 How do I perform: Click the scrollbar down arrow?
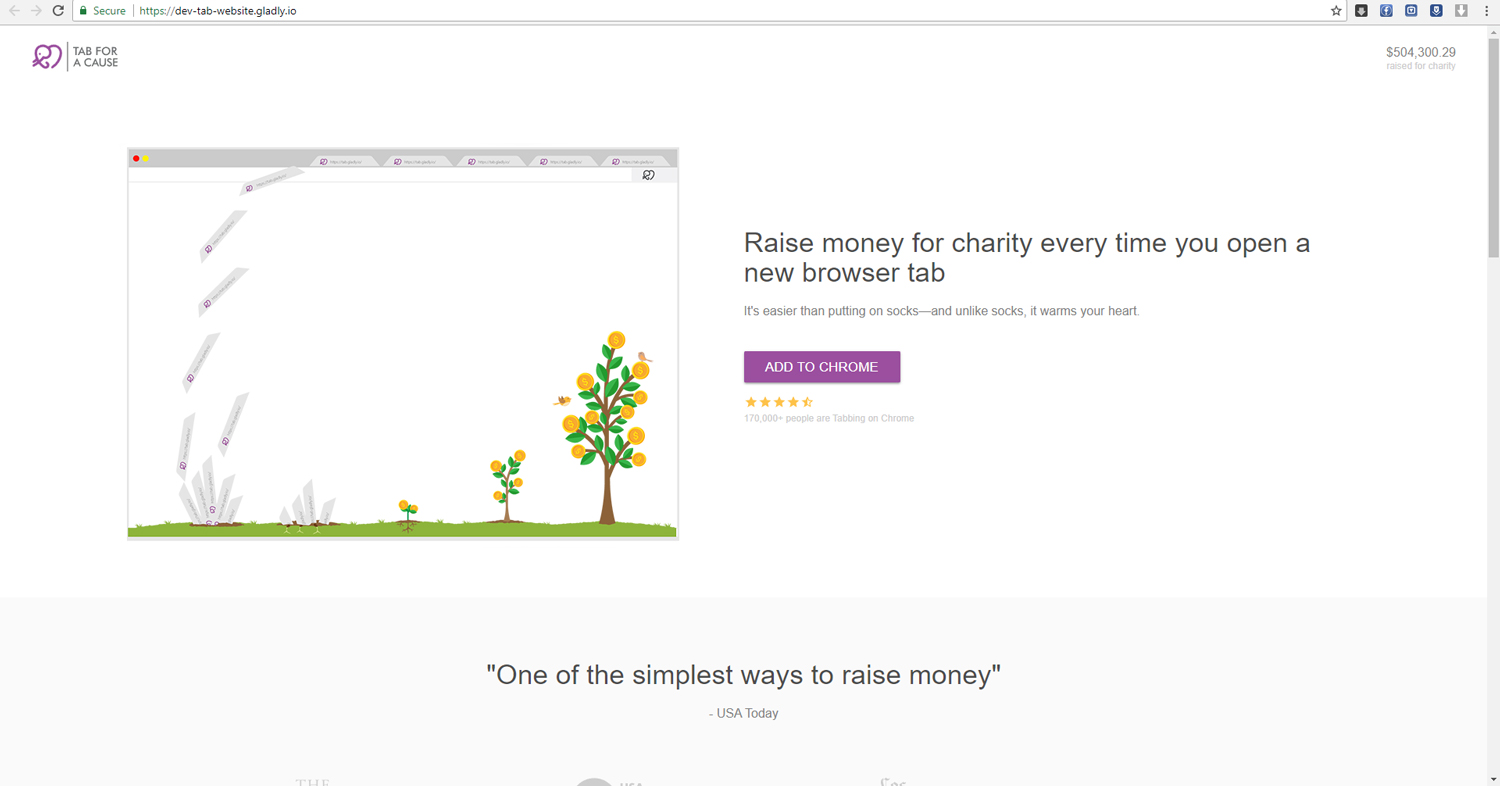tap(1493, 779)
